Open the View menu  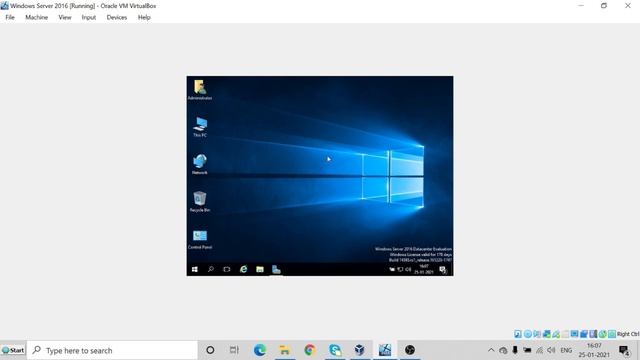coord(64,17)
